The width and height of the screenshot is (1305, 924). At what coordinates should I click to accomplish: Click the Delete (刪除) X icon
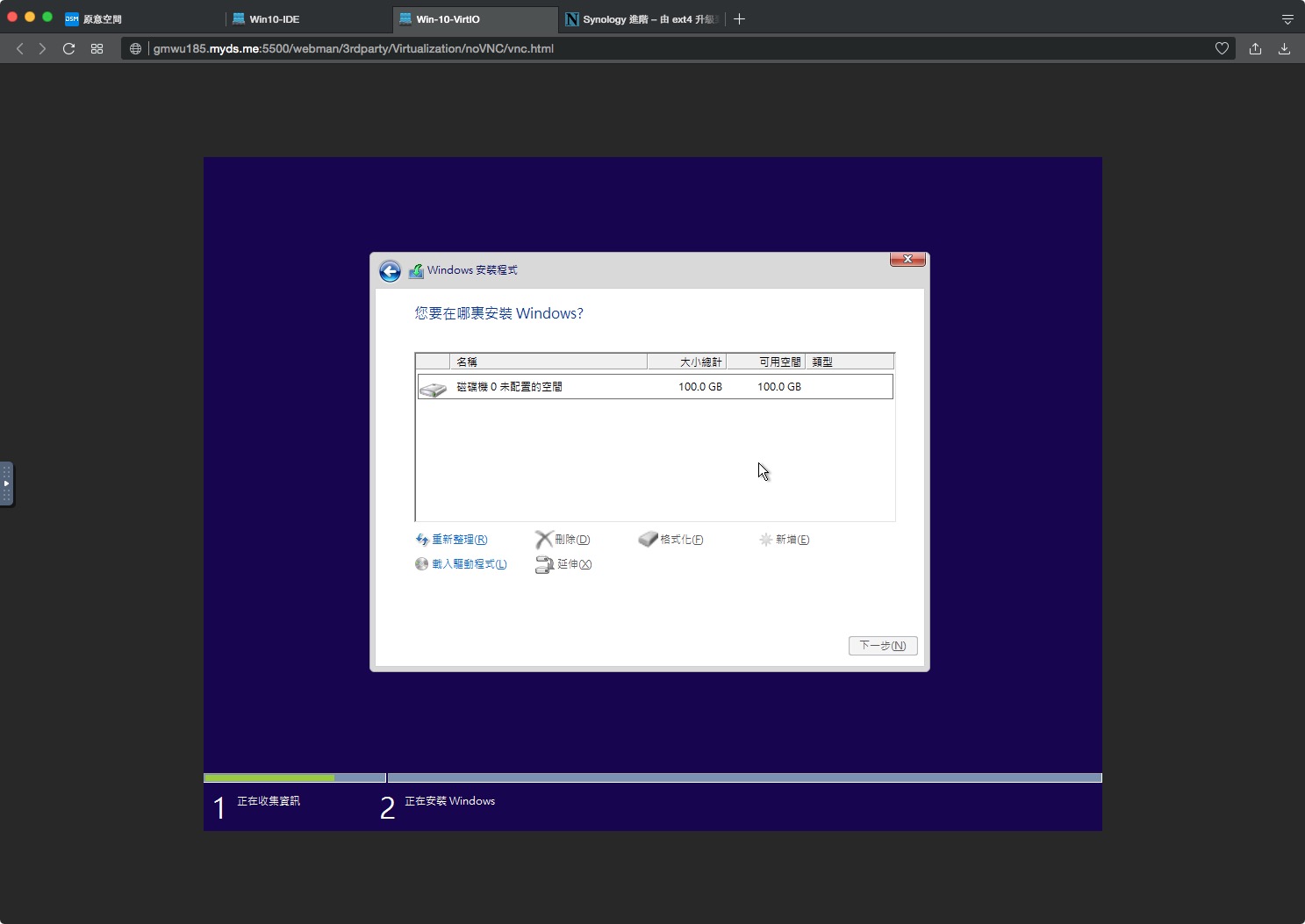543,540
